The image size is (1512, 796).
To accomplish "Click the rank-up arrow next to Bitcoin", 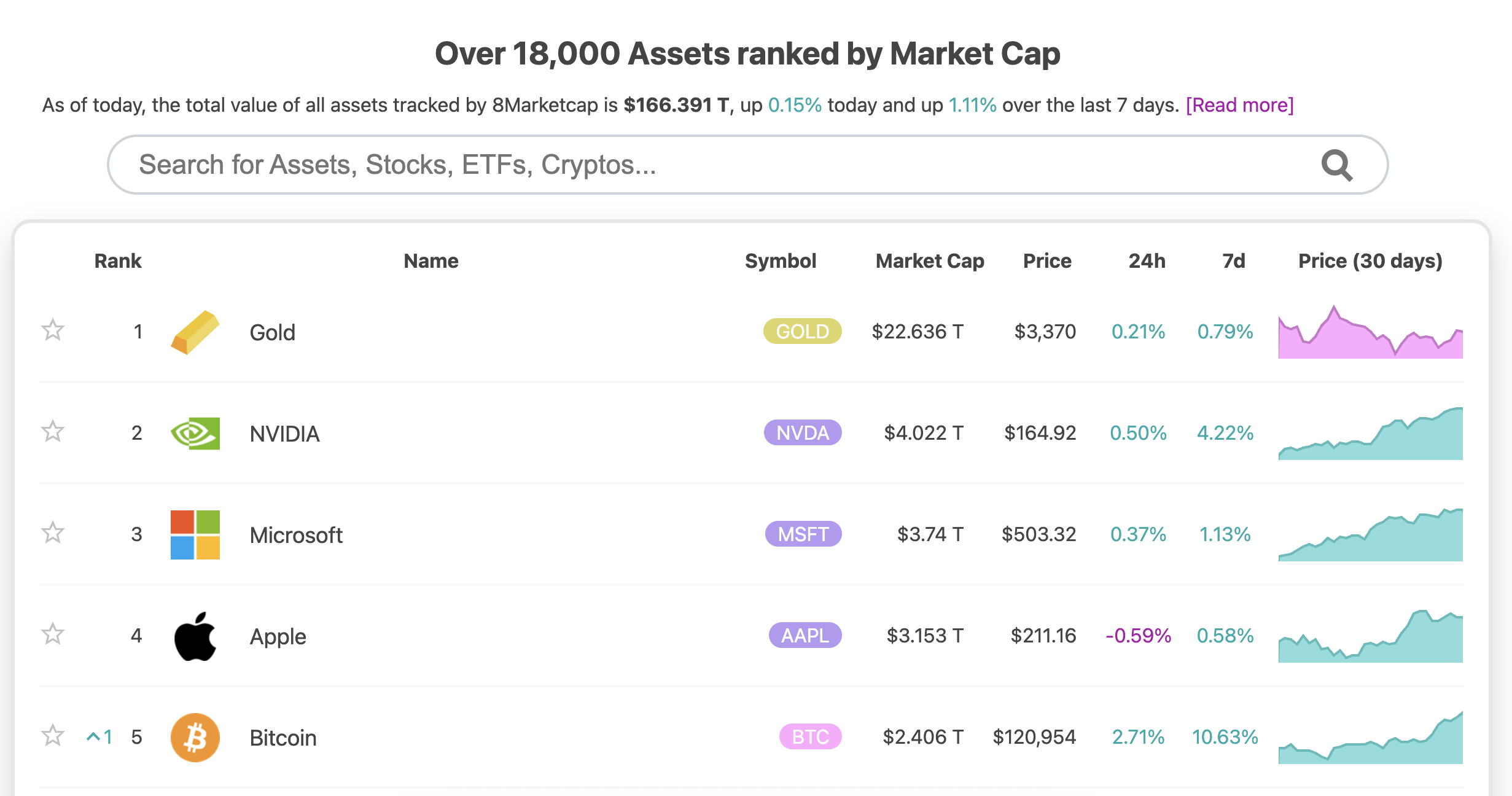I will coord(100,737).
